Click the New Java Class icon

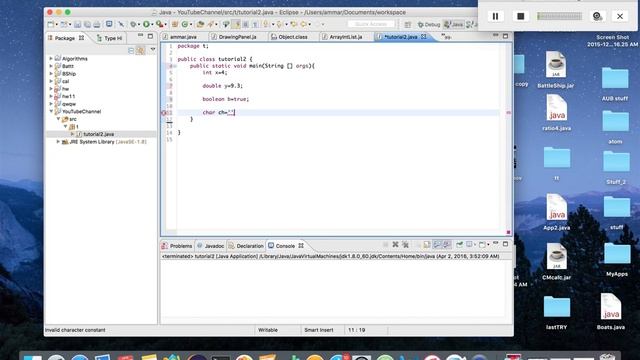point(185,24)
